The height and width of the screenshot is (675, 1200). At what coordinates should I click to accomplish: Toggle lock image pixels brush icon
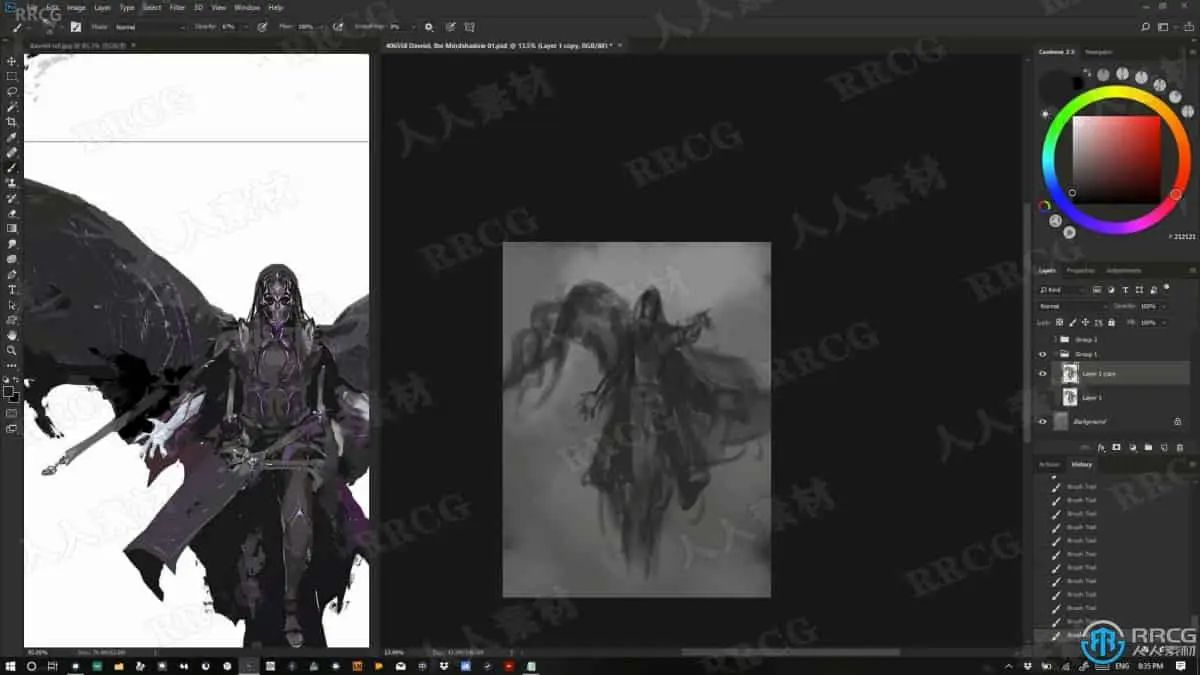[1073, 323]
